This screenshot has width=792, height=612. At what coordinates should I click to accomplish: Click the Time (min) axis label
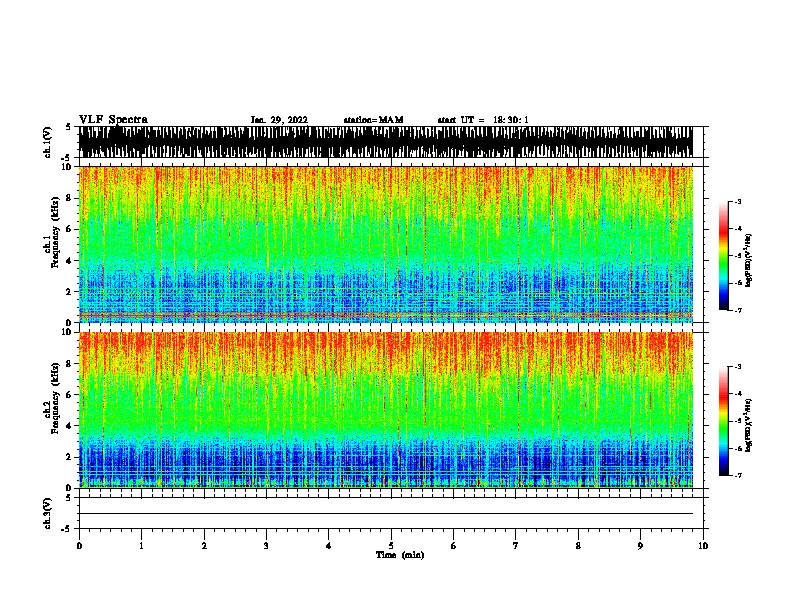(400, 555)
